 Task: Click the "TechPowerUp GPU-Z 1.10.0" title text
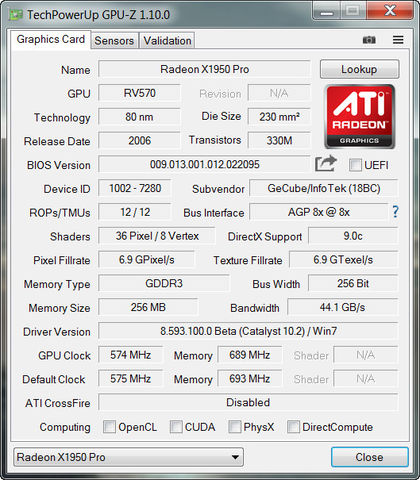(x=98, y=15)
